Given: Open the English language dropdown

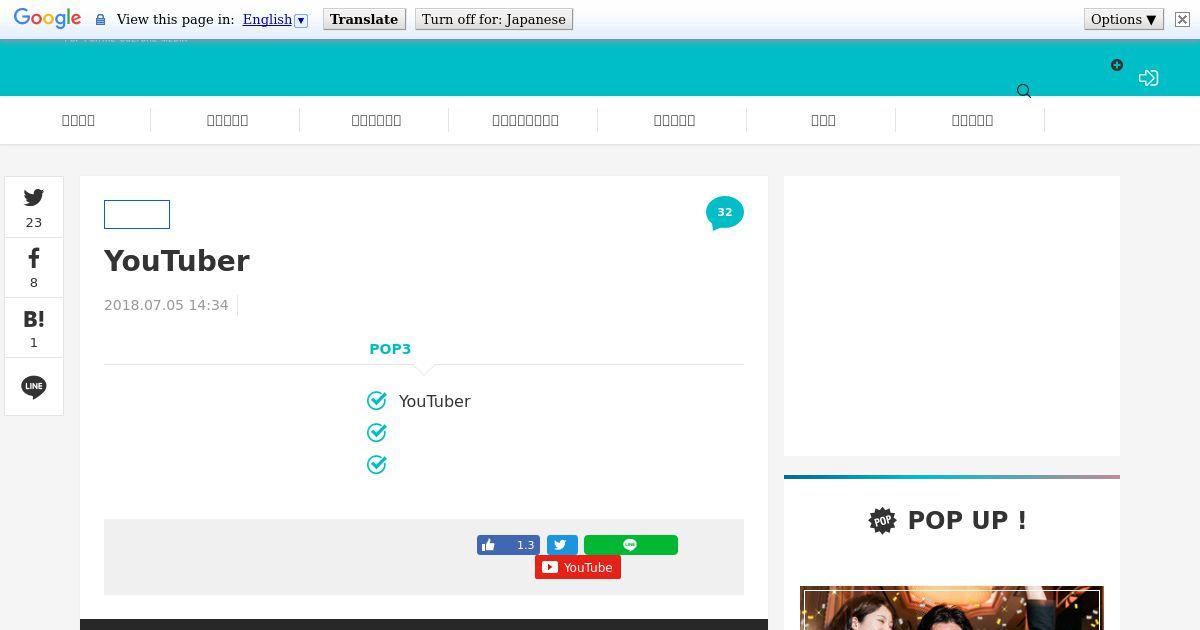Looking at the screenshot, I should (275, 19).
